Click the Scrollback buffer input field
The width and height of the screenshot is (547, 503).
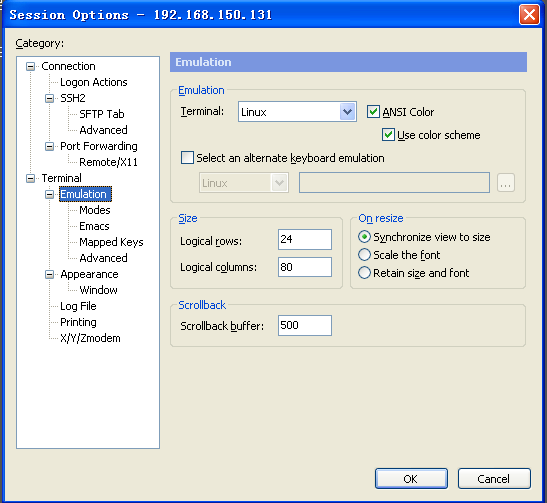coord(305,325)
